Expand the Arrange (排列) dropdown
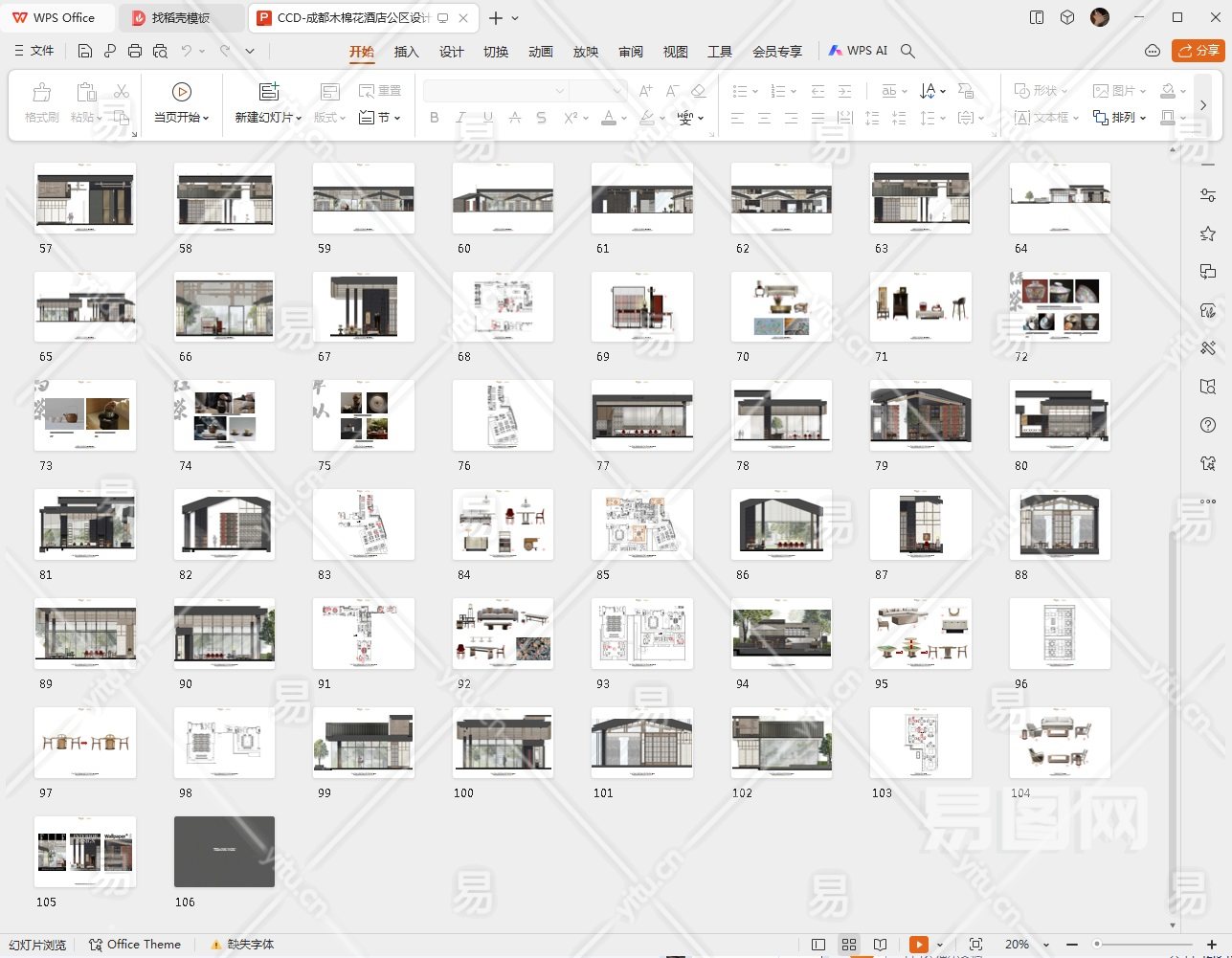Image resolution: width=1232 pixels, height=958 pixels. coord(1121,118)
